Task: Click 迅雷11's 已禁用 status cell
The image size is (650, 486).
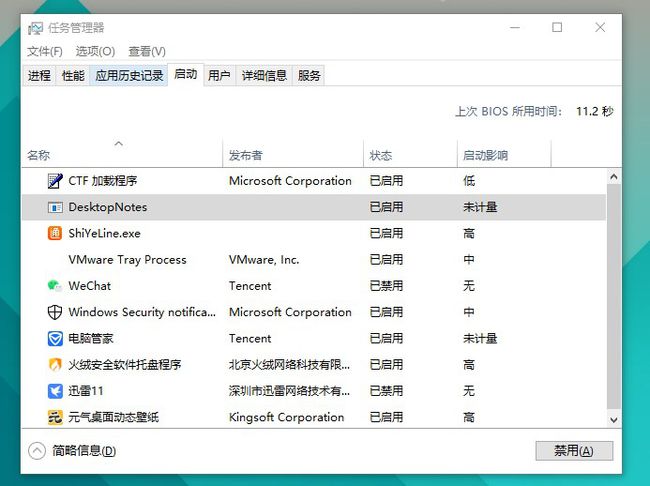Action: 386,391
